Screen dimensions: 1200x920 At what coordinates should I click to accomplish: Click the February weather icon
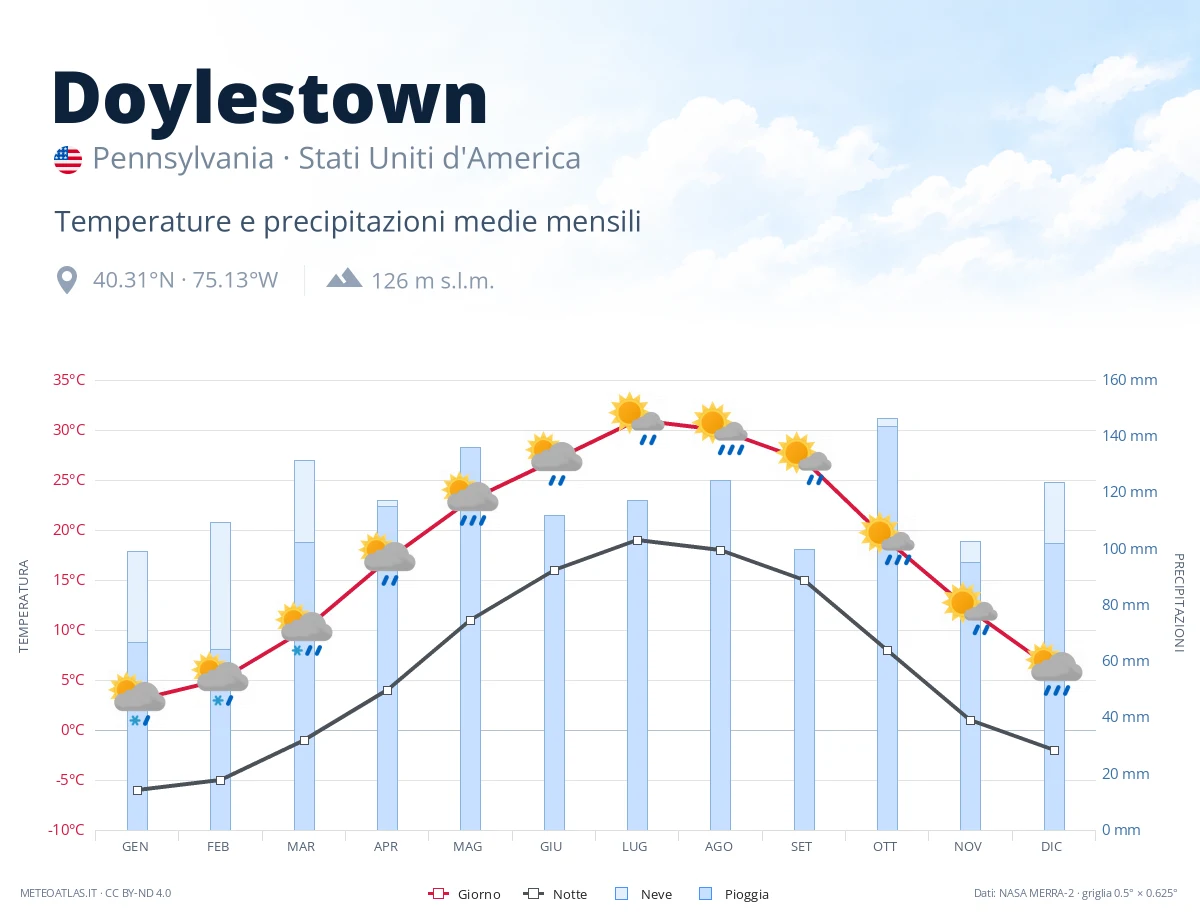[220, 680]
